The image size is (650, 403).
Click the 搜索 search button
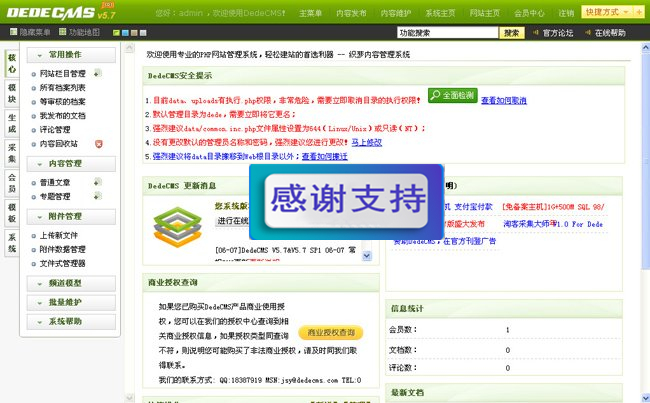click(x=512, y=33)
